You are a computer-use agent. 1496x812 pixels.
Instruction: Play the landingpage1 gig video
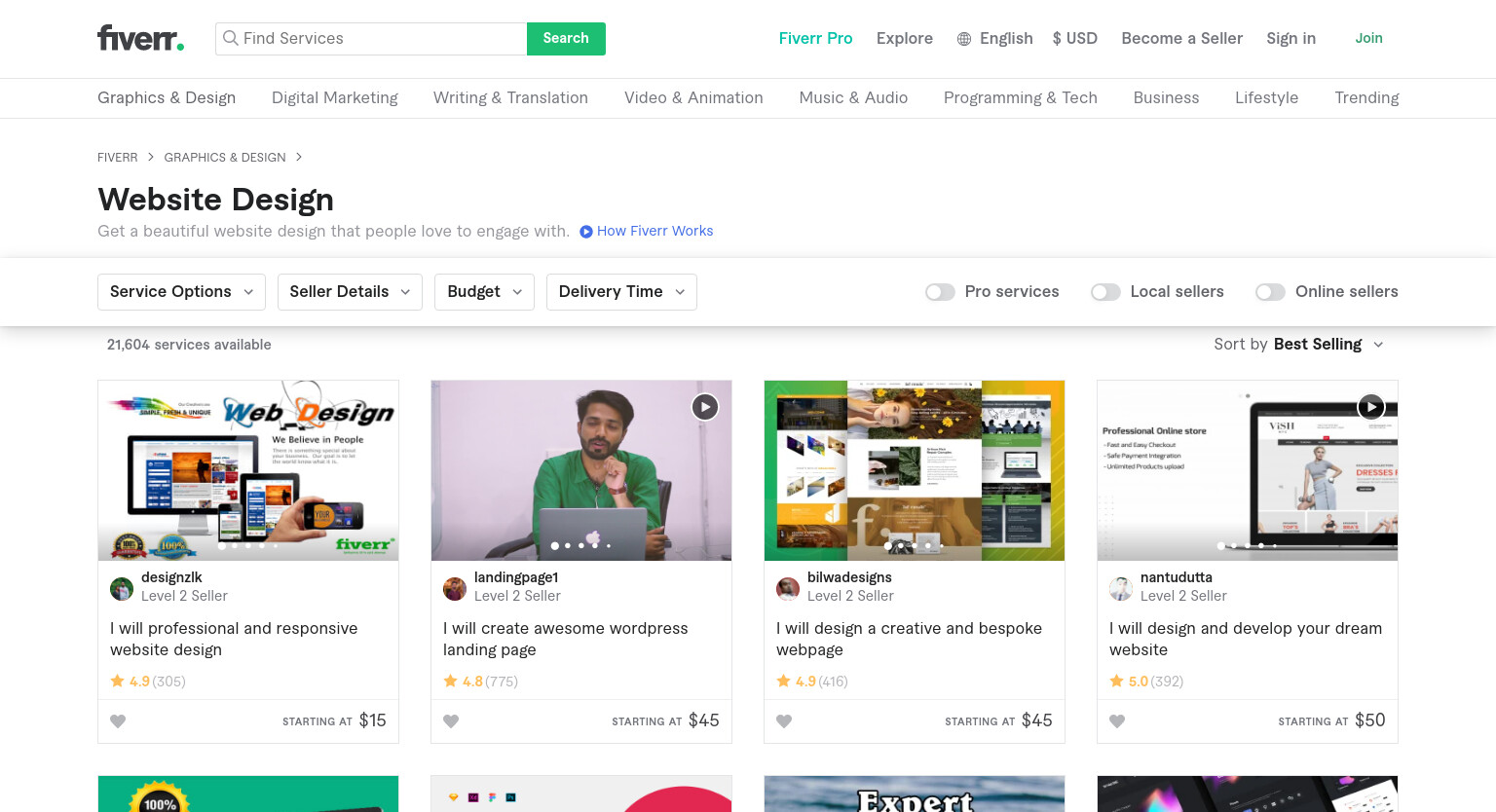tap(705, 407)
